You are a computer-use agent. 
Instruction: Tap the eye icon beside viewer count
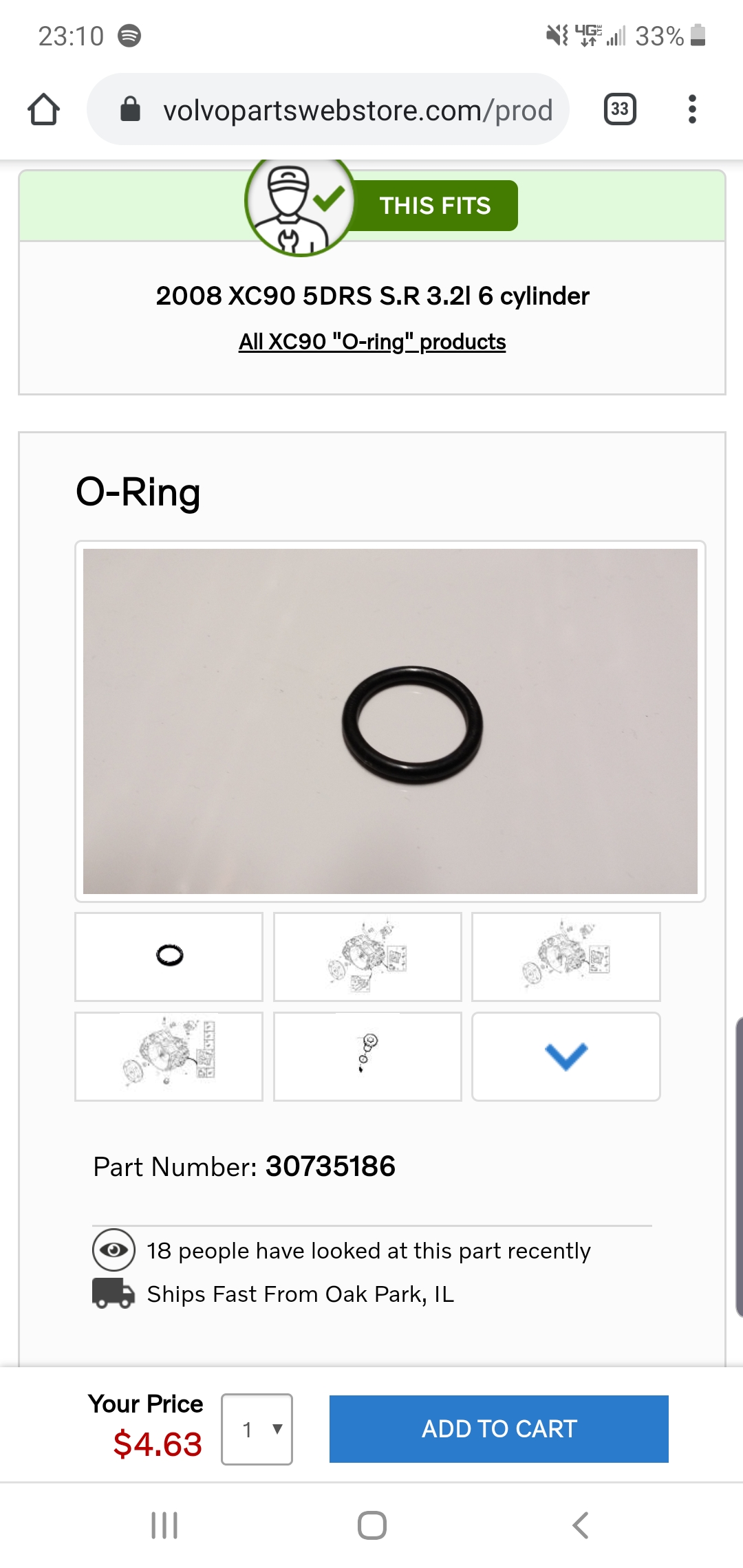click(x=114, y=1250)
